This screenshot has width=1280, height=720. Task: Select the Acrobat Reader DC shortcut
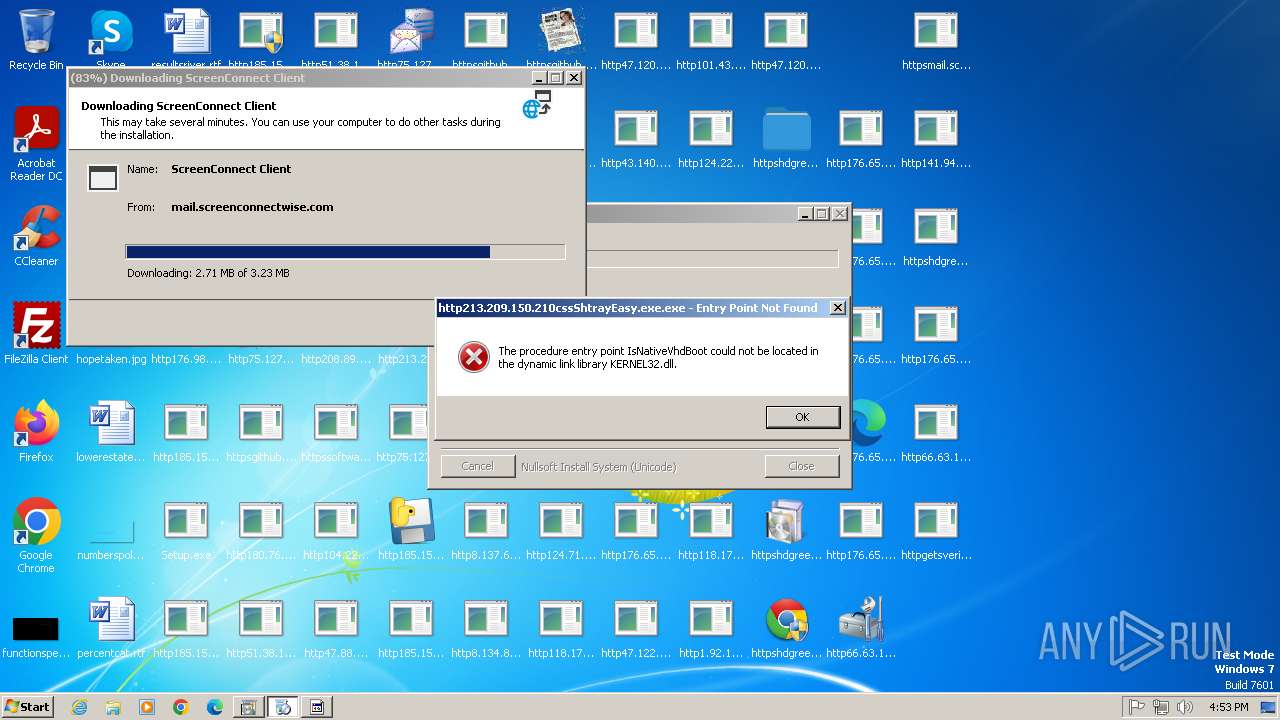pyautogui.click(x=36, y=145)
